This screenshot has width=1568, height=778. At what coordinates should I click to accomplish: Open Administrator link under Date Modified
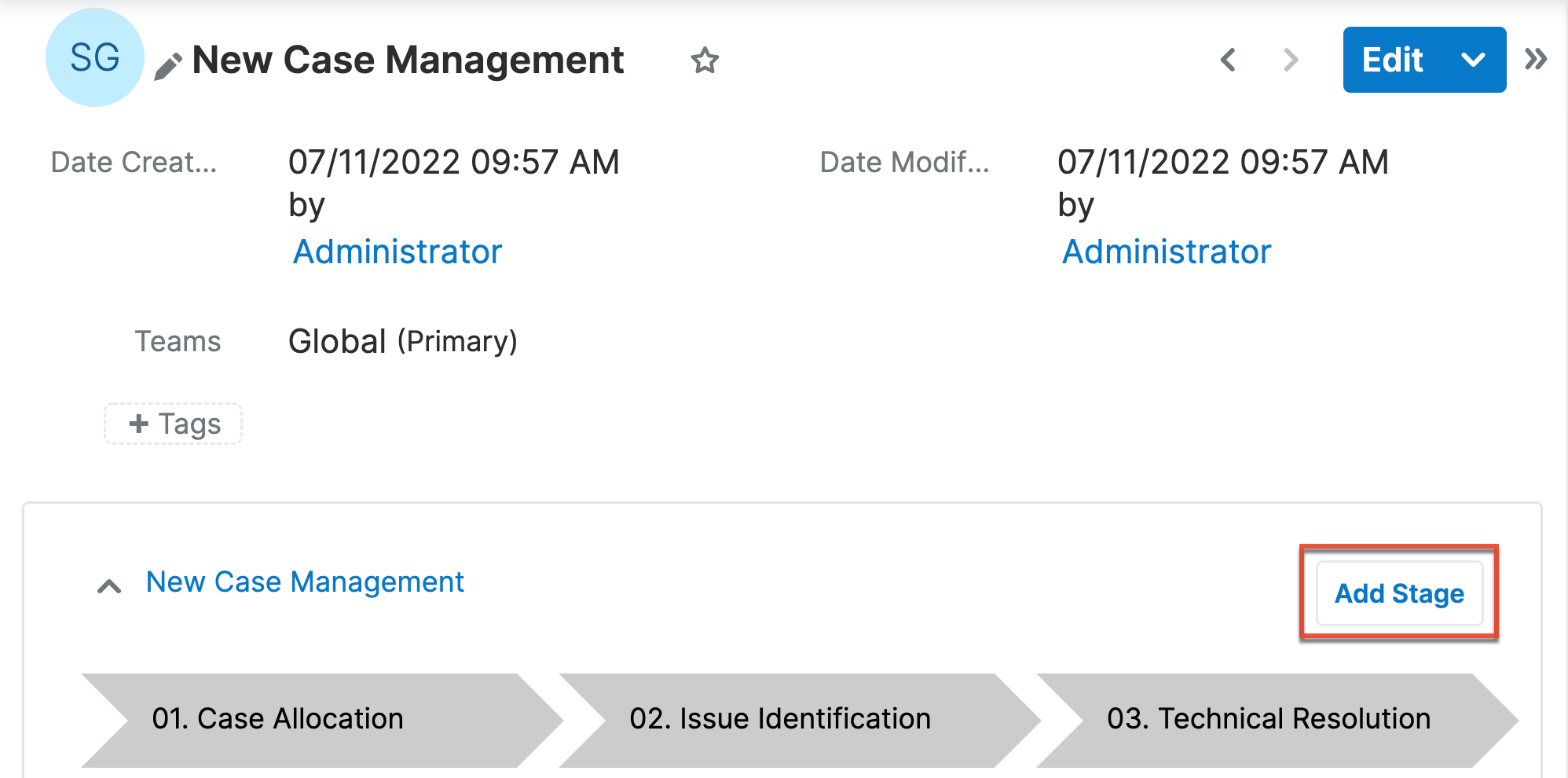click(1167, 252)
